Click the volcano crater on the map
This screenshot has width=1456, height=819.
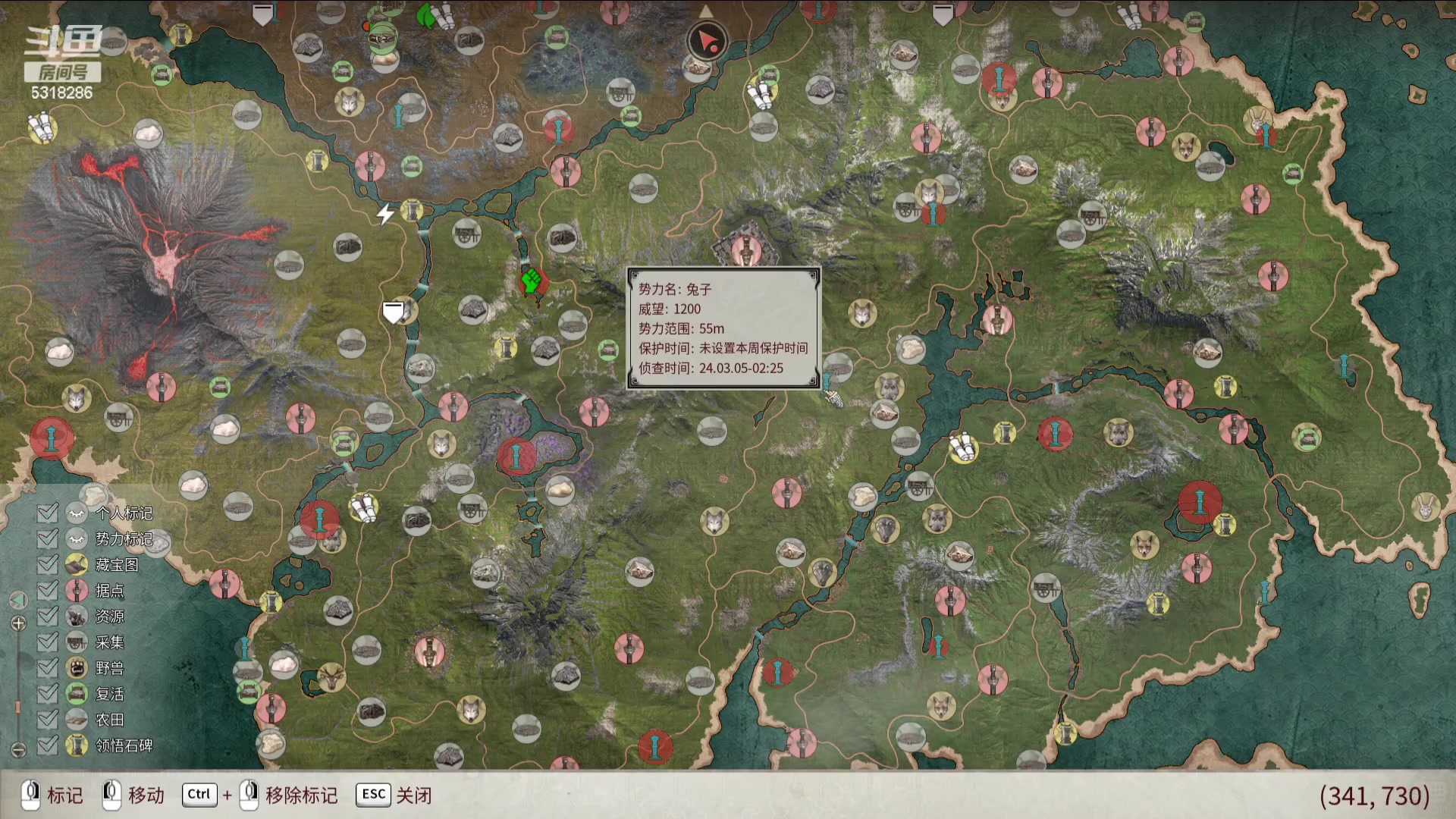(165, 263)
